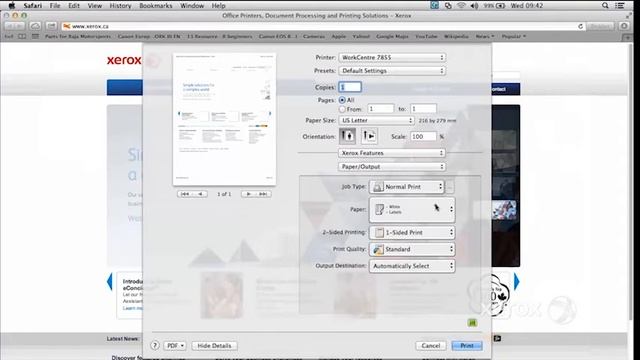Go to next preview page
Screen dimensions: 640x360
(x=248, y=194)
